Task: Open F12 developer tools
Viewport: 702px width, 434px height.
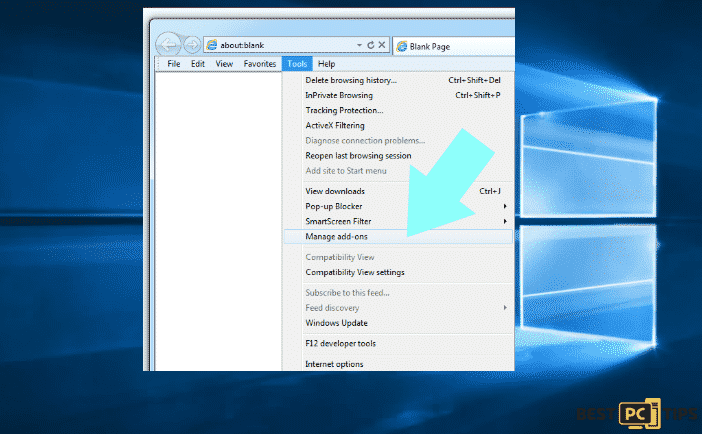Action: (398, 344)
